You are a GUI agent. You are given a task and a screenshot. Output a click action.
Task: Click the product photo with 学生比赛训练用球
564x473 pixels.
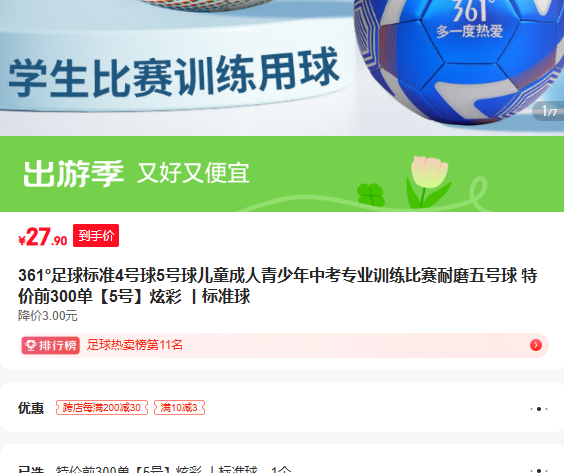click(282, 68)
